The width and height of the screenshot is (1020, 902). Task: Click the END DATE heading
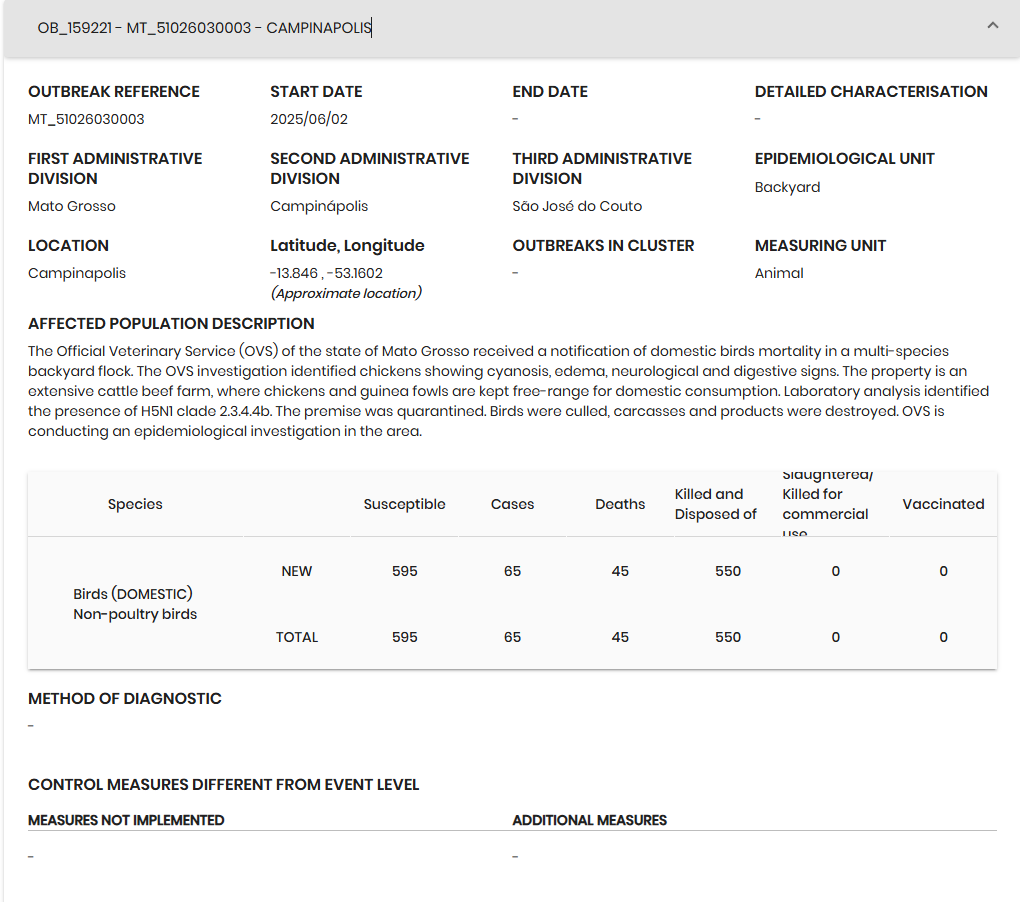[x=550, y=92]
